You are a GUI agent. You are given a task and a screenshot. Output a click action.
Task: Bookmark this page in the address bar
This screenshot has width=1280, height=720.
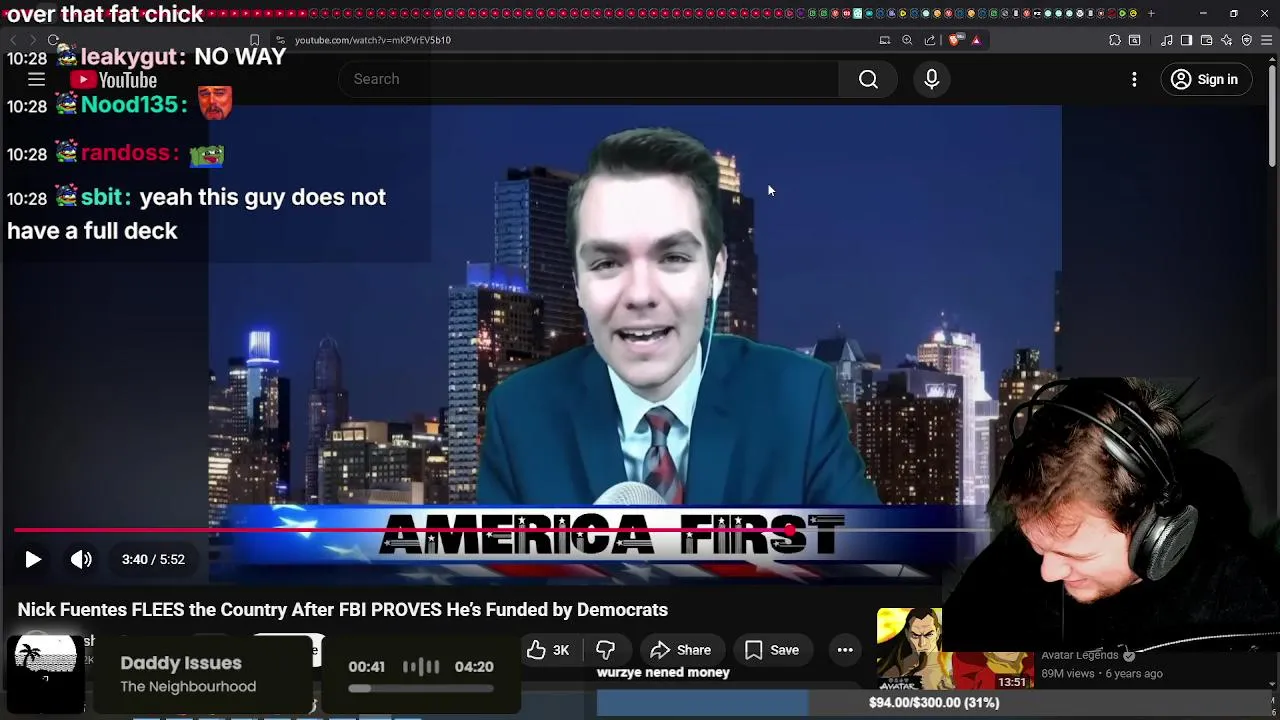click(x=254, y=40)
